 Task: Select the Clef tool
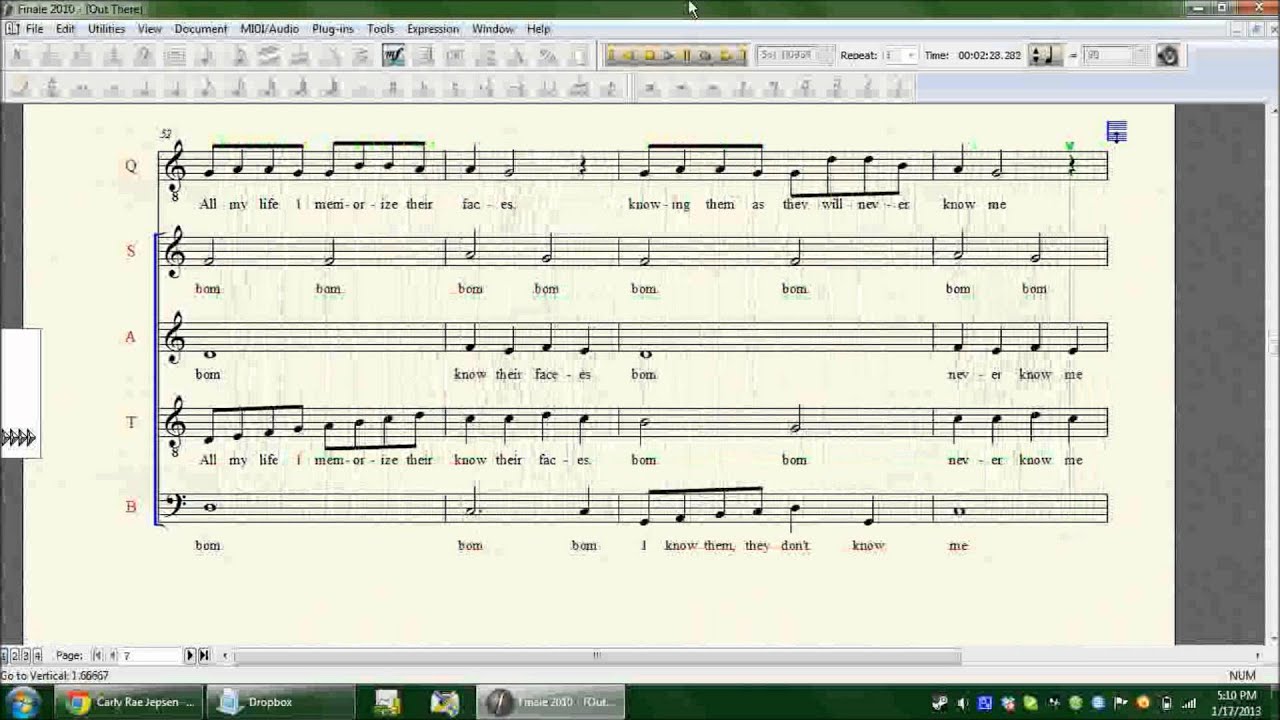(143, 56)
